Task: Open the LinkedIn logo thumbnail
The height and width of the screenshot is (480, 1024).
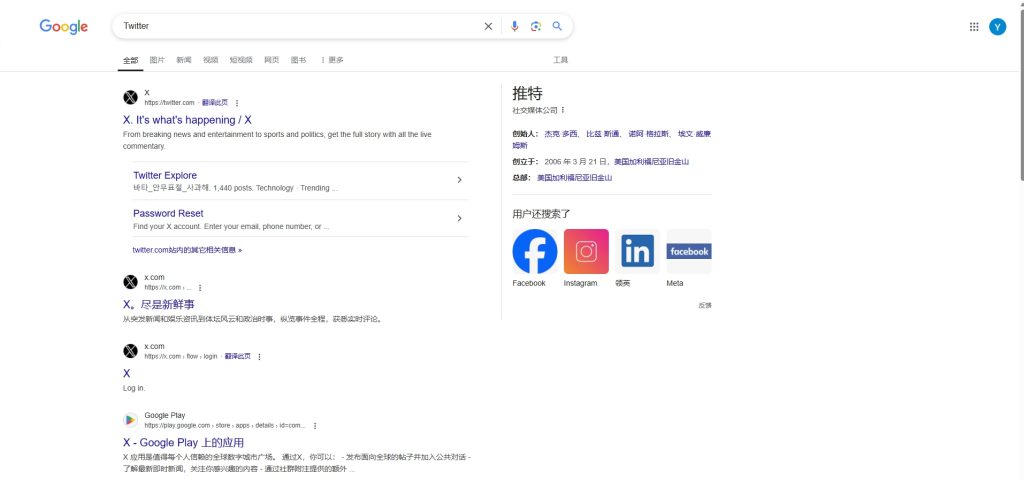Action: pos(637,251)
